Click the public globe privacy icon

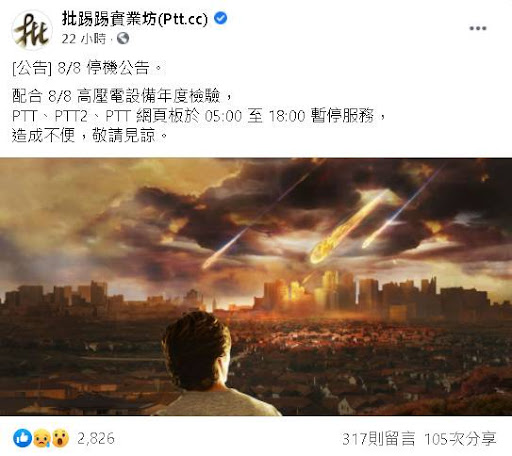coord(123,38)
